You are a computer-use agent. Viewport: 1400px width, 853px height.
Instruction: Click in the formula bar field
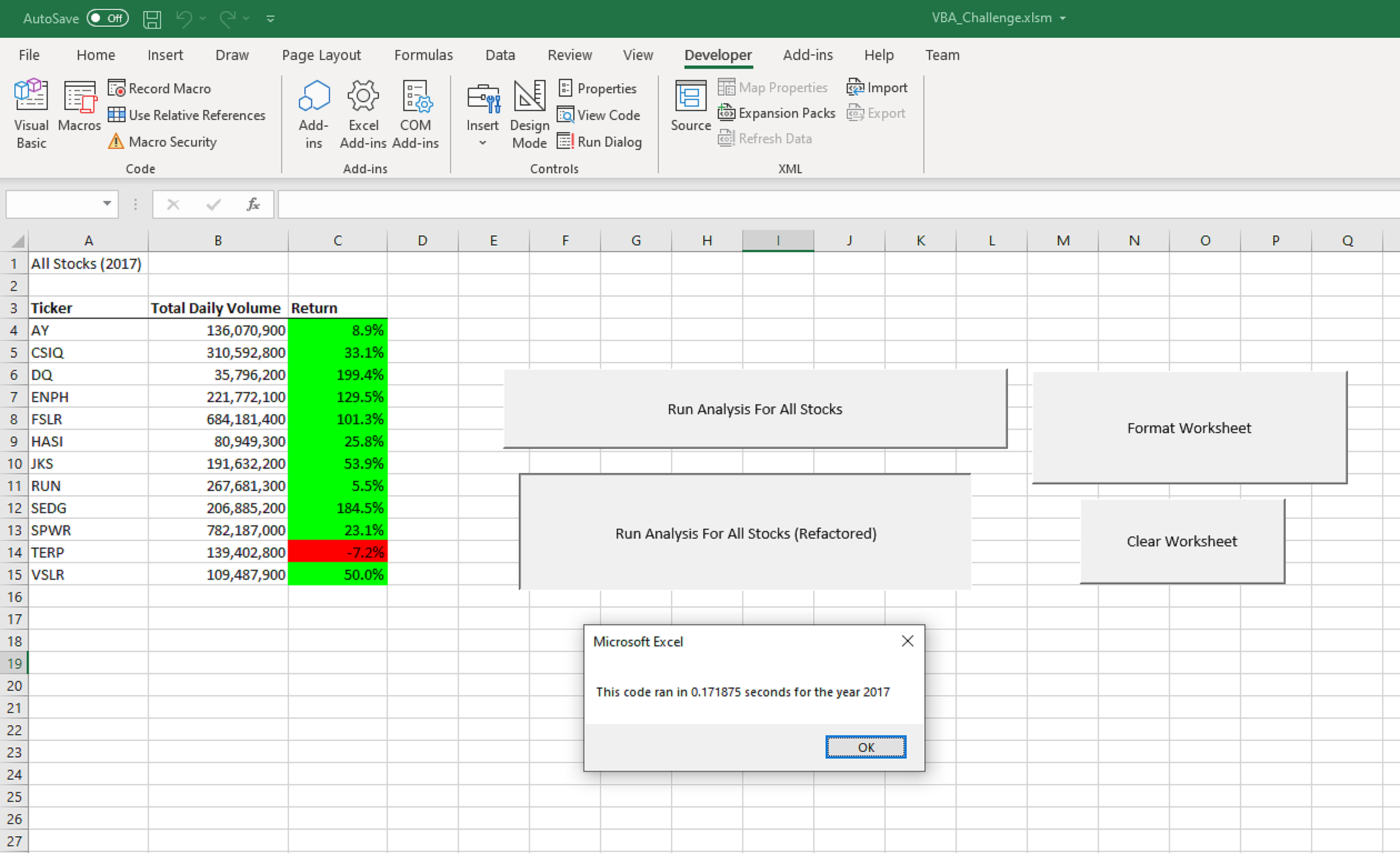839,204
